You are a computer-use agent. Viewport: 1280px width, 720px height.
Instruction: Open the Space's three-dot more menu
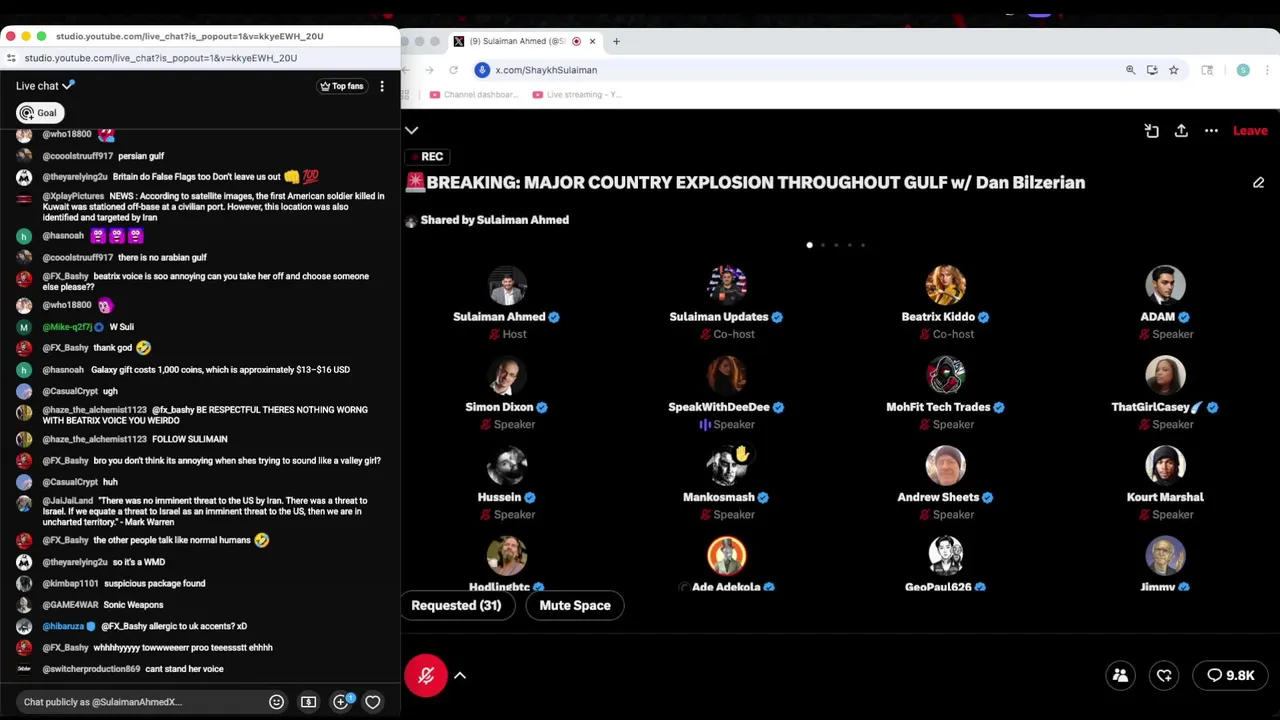pos(1211,131)
